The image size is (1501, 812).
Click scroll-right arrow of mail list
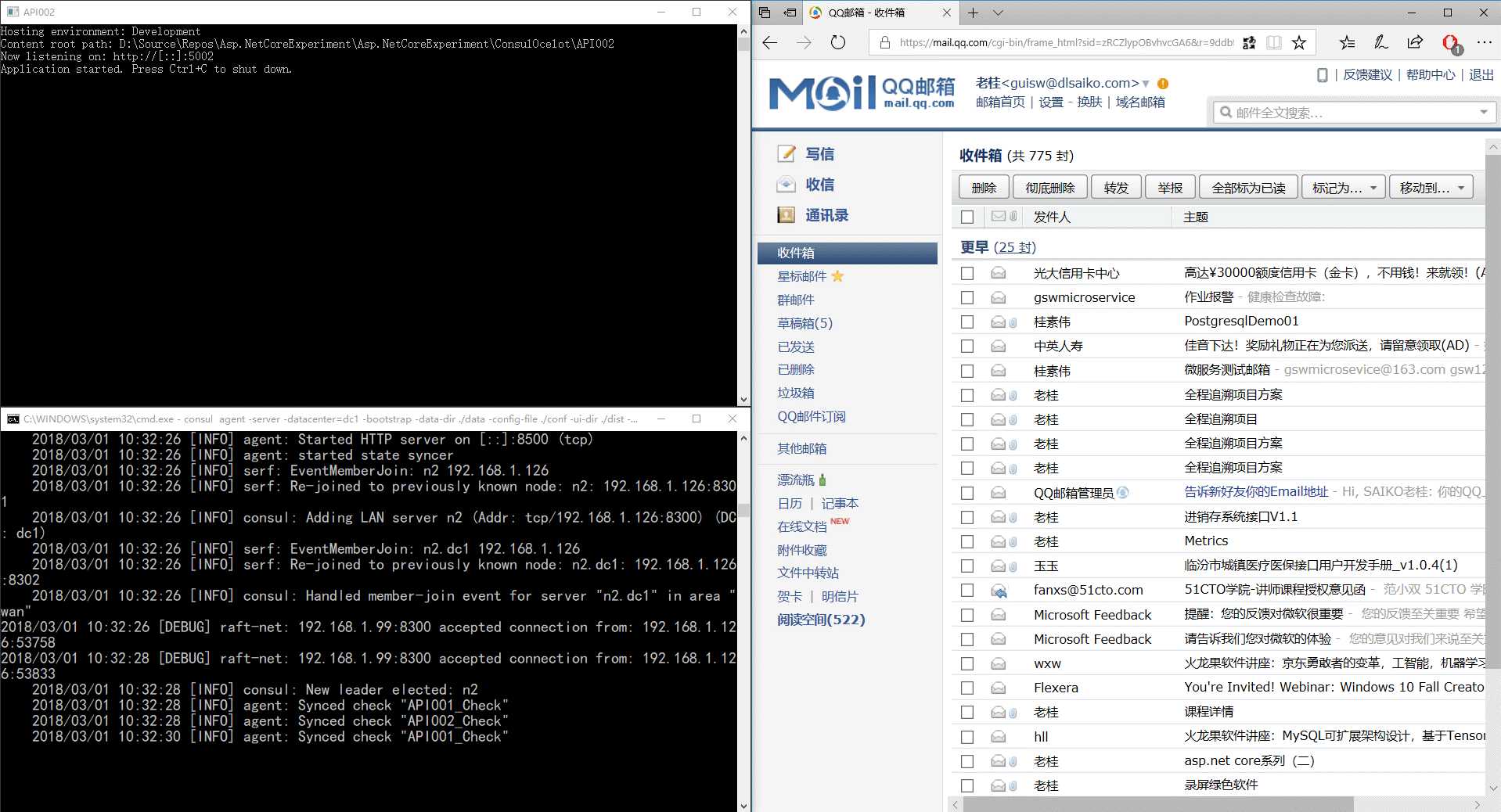point(1477,804)
